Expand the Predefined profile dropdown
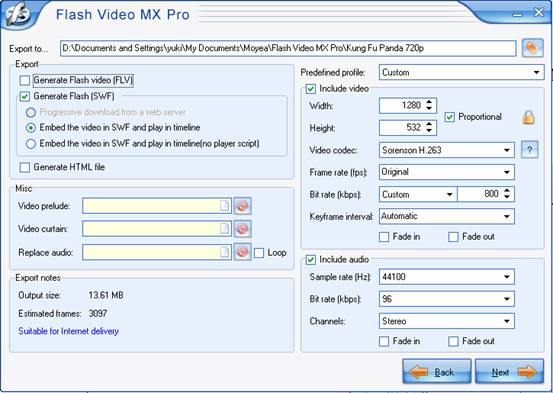 [462, 73]
